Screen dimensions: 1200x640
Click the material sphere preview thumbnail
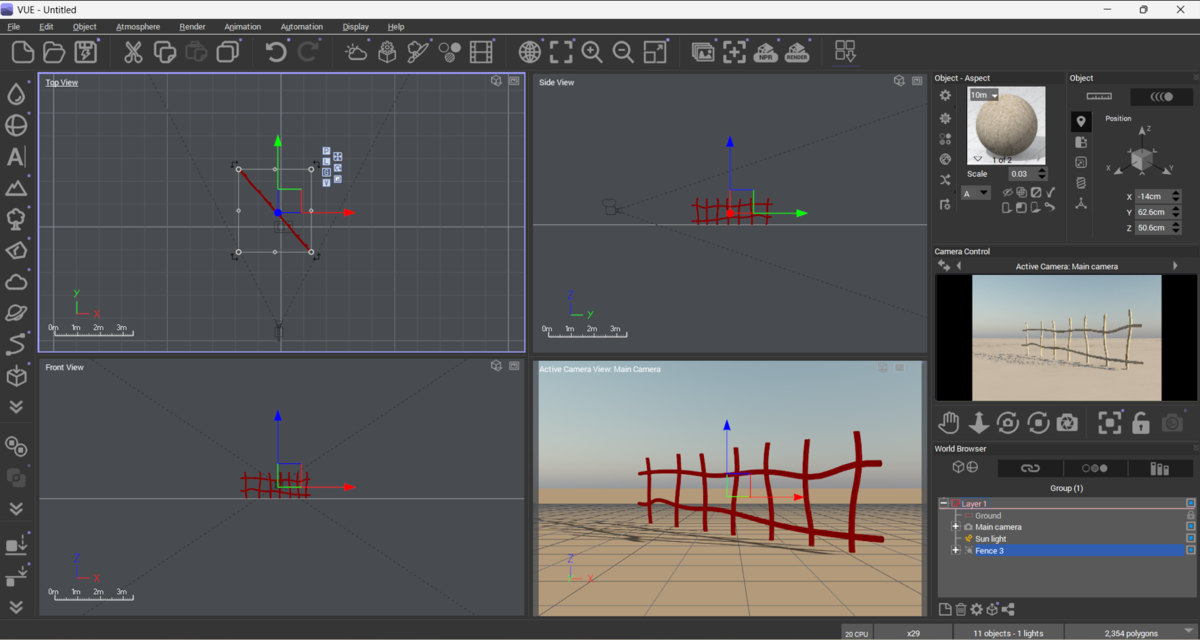pos(1006,126)
